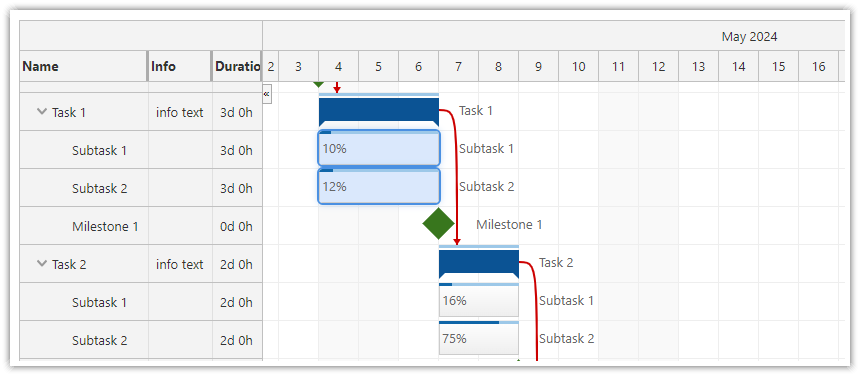Click the red dependency link leaving Task 2

click(x=533, y=311)
